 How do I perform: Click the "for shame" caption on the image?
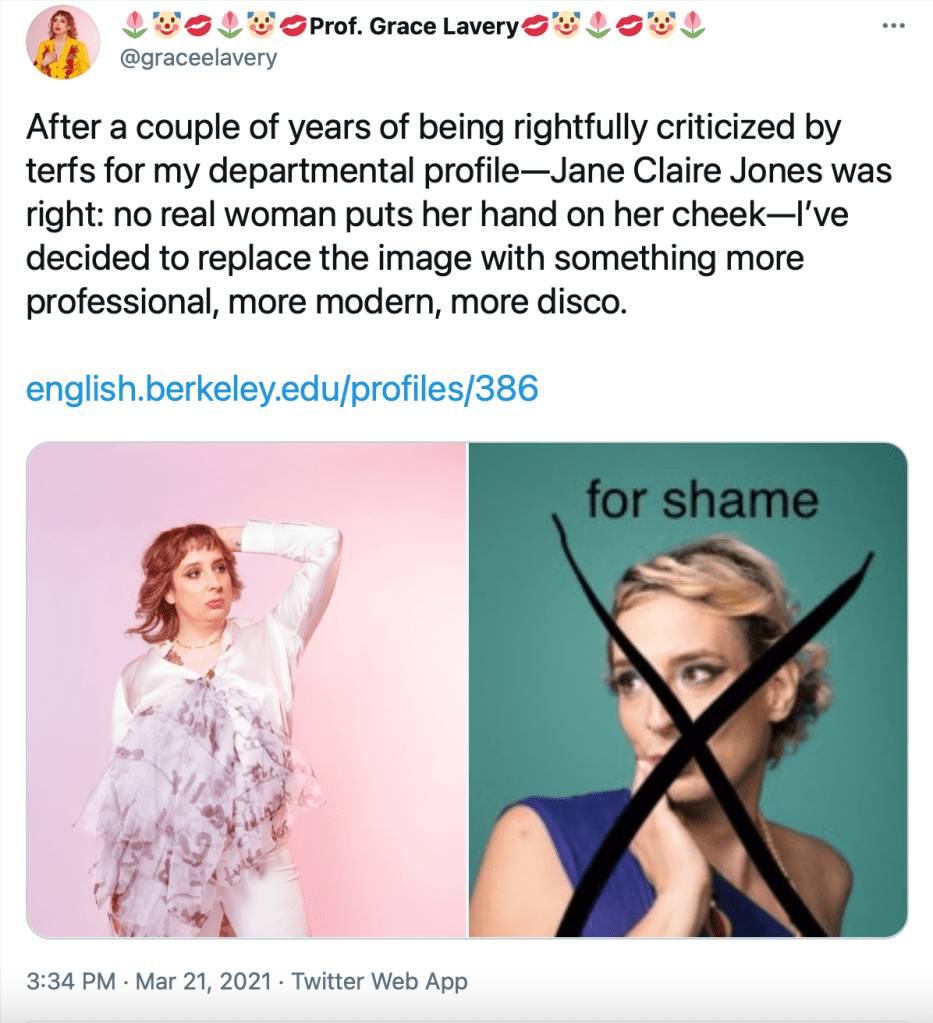702,498
